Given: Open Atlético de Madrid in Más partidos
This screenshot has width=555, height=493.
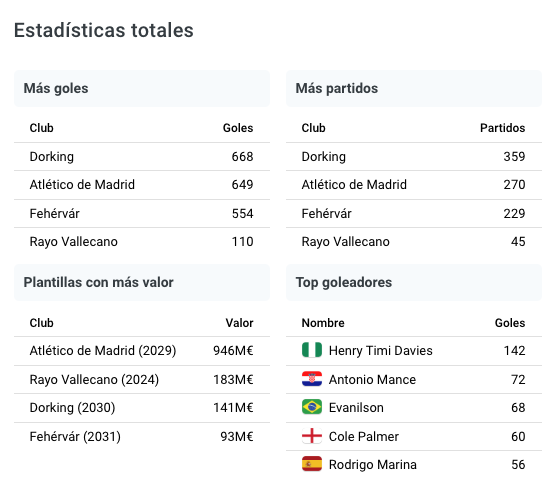Looking at the screenshot, I should click(354, 184).
